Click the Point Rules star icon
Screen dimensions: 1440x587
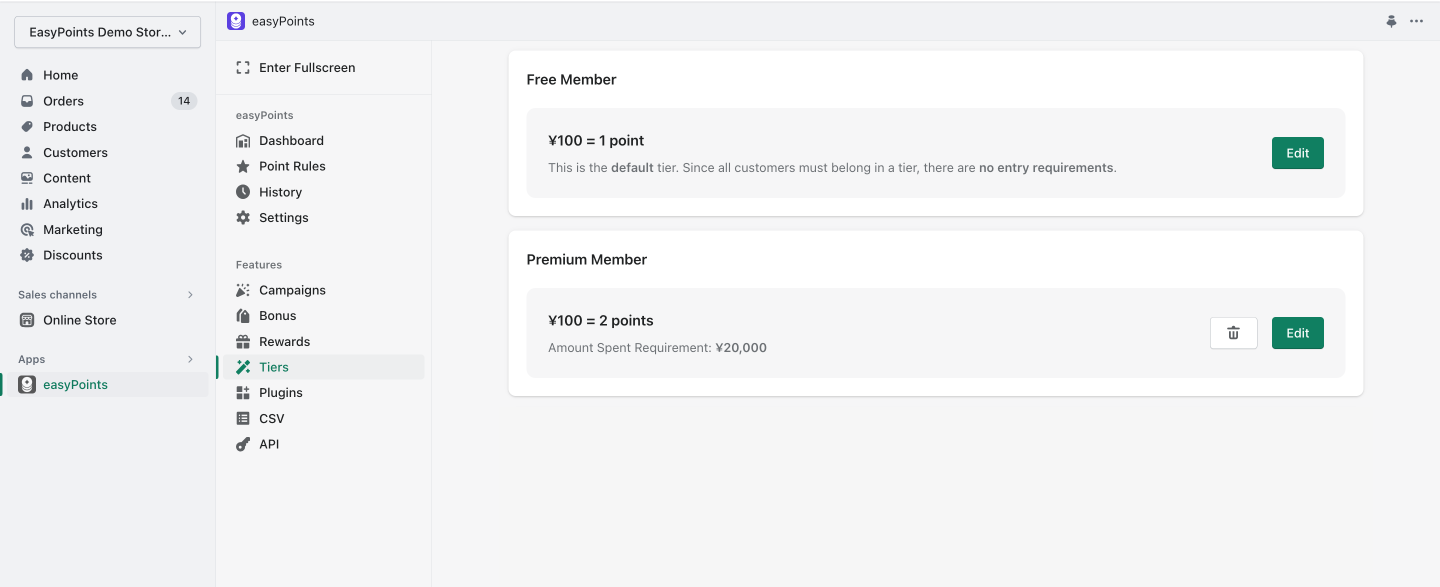click(x=243, y=166)
